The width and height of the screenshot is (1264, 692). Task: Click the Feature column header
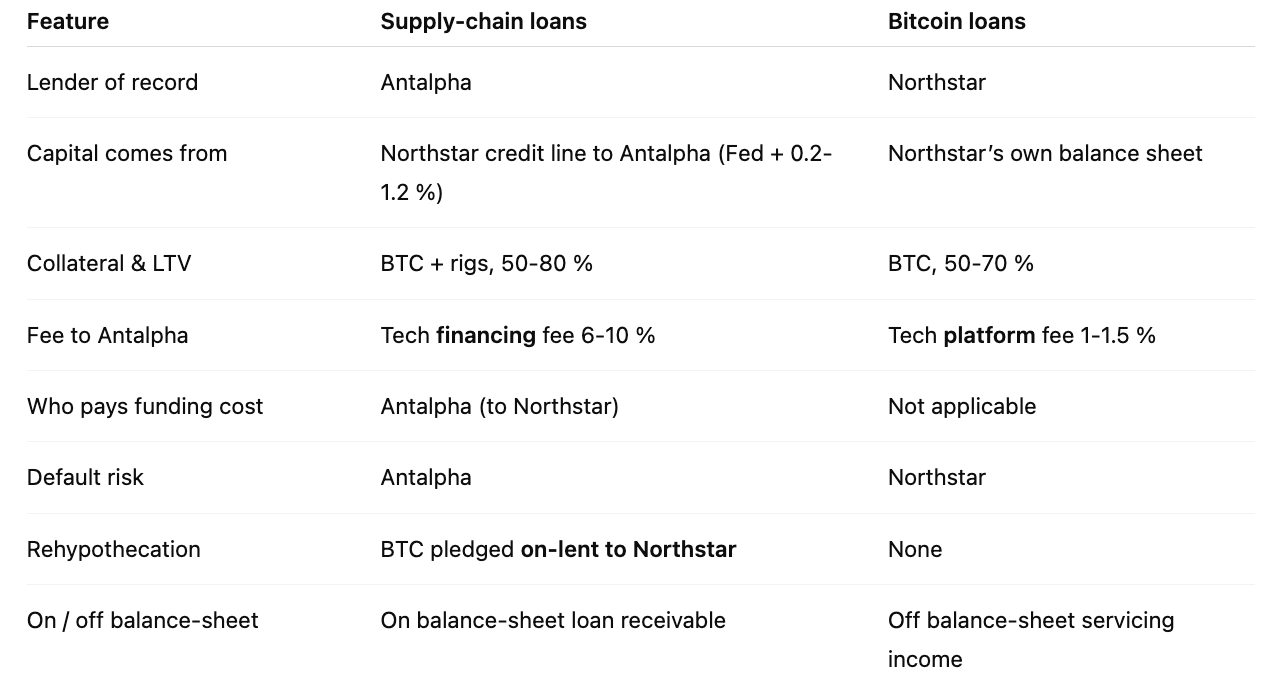click(x=68, y=22)
